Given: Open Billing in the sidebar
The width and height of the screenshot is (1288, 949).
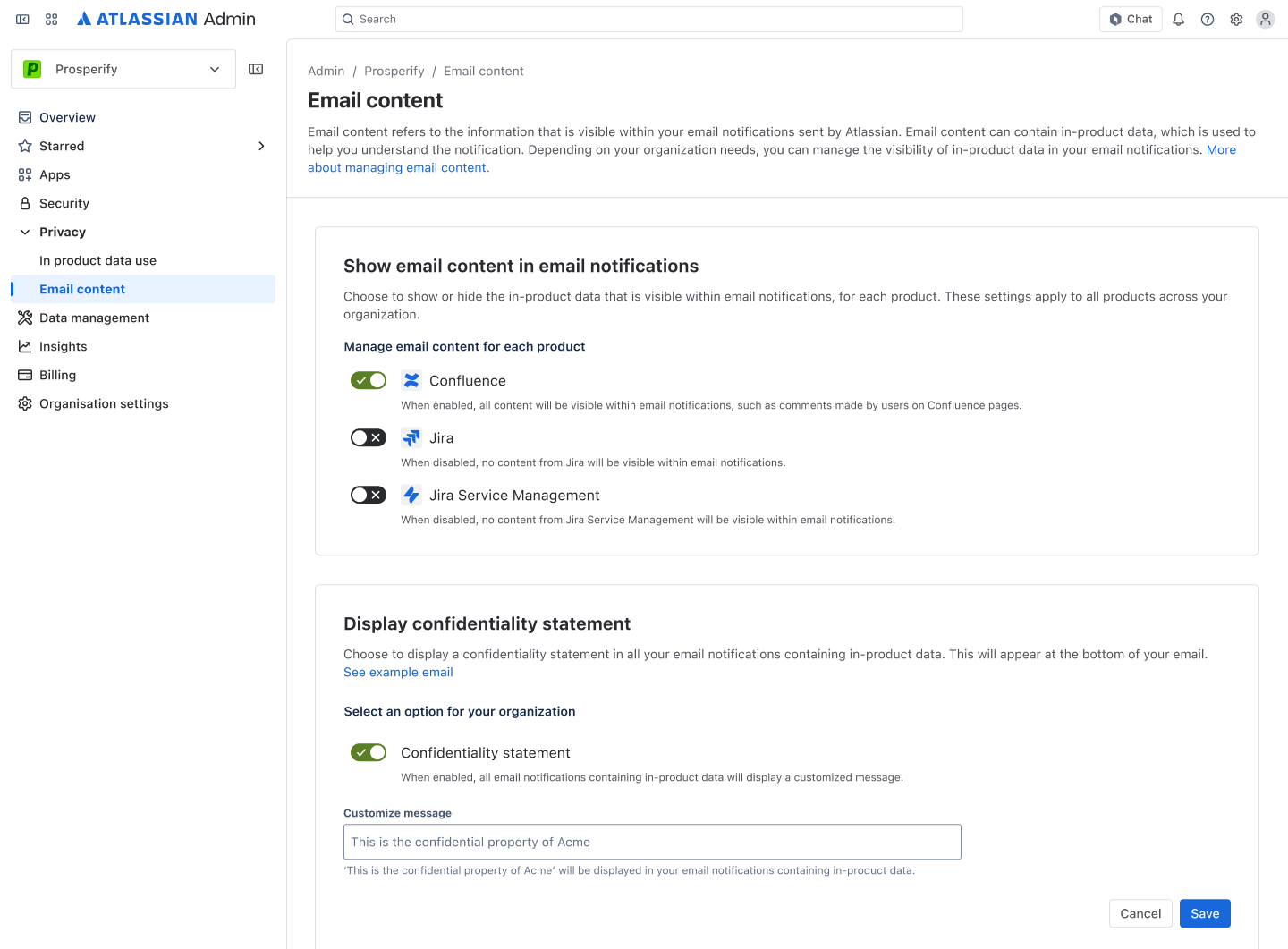Looking at the screenshot, I should [x=143, y=375].
